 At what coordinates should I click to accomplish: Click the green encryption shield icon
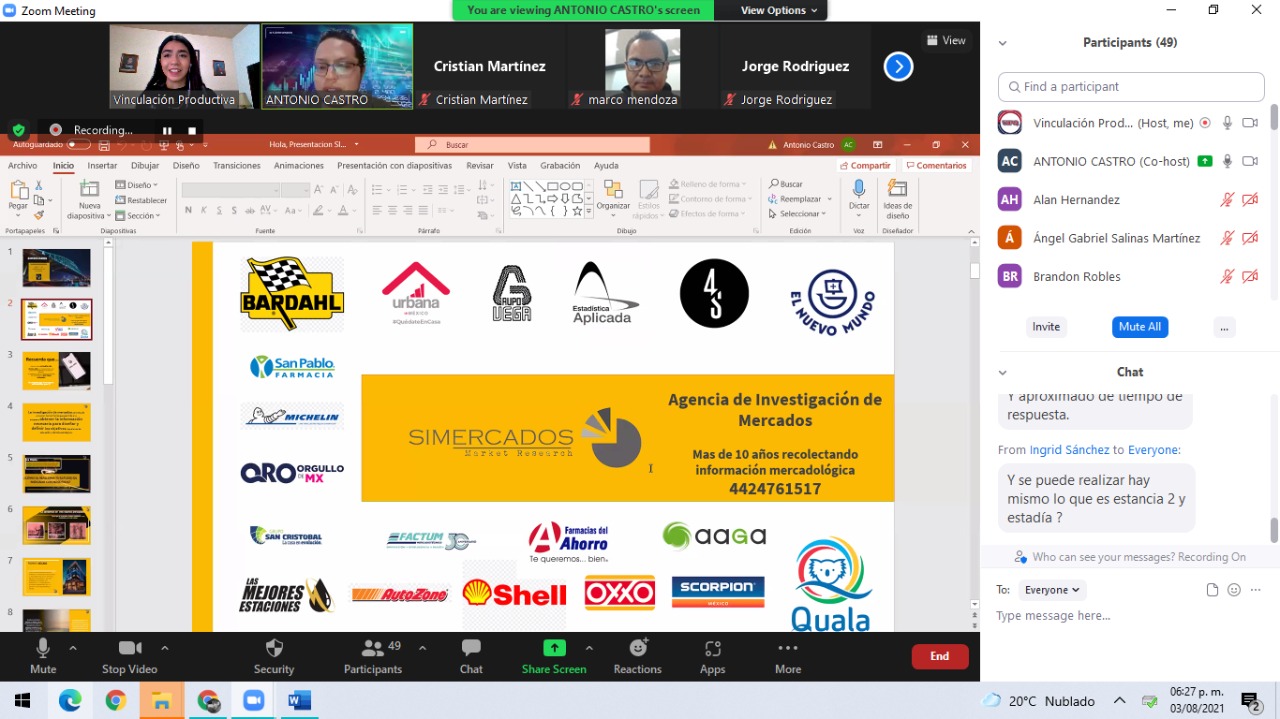(18, 130)
